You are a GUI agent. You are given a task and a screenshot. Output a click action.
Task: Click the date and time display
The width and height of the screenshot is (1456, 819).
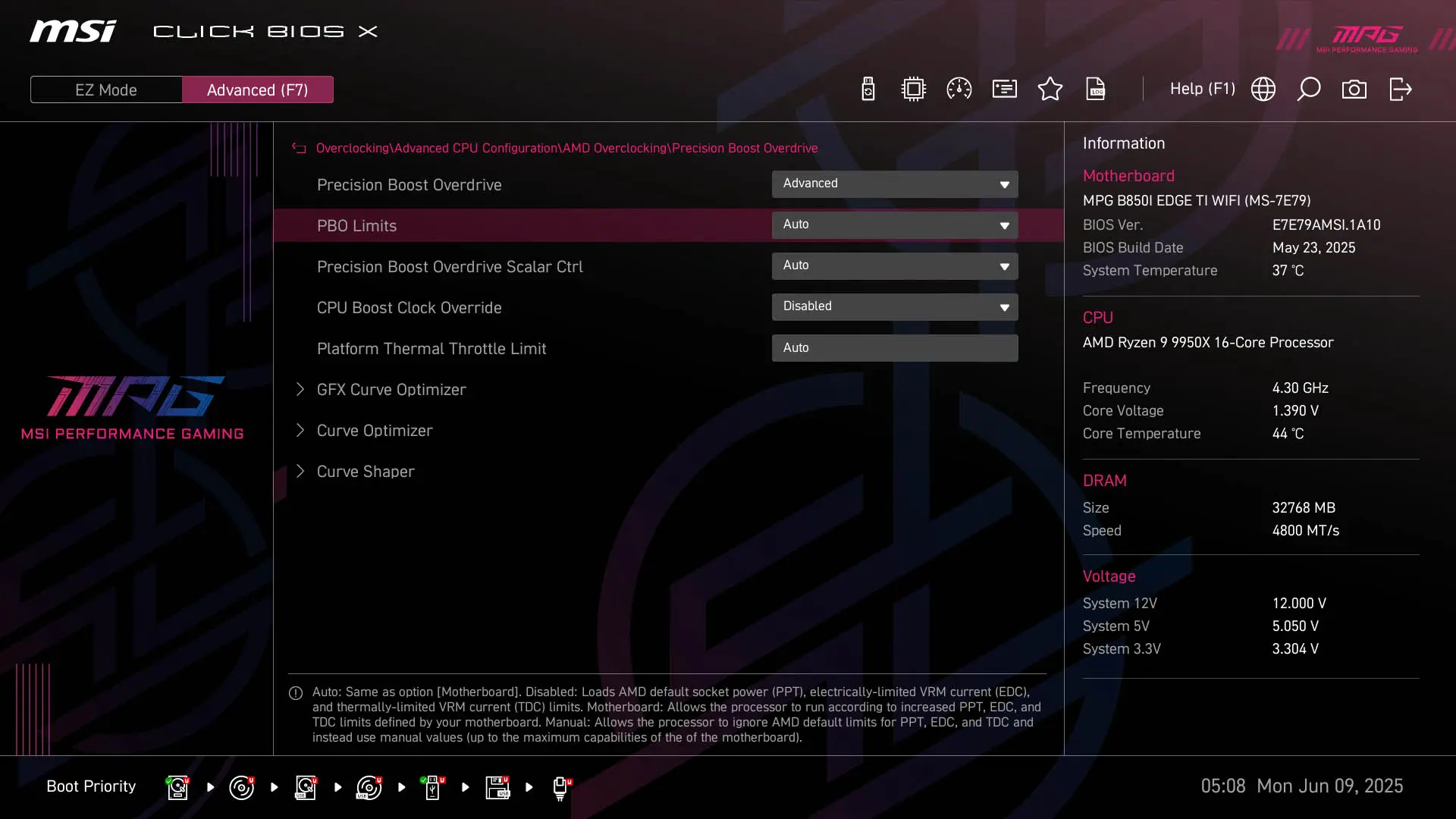(1301, 786)
